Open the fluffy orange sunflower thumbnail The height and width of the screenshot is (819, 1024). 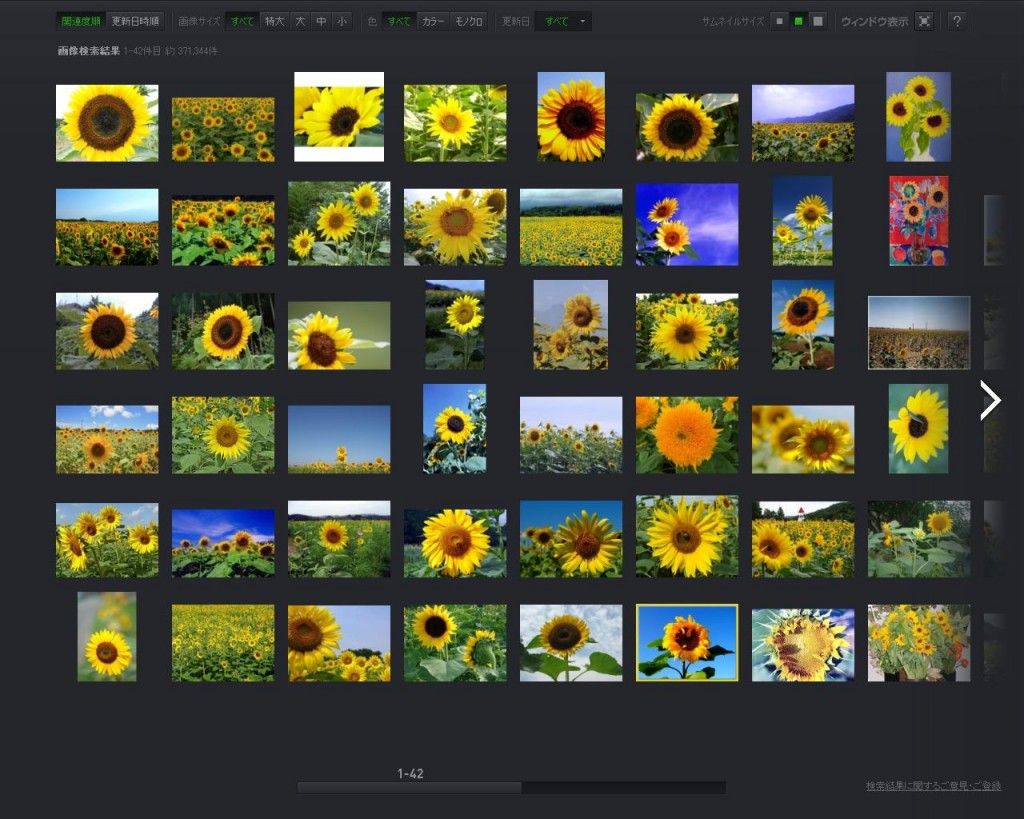point(687,435)
